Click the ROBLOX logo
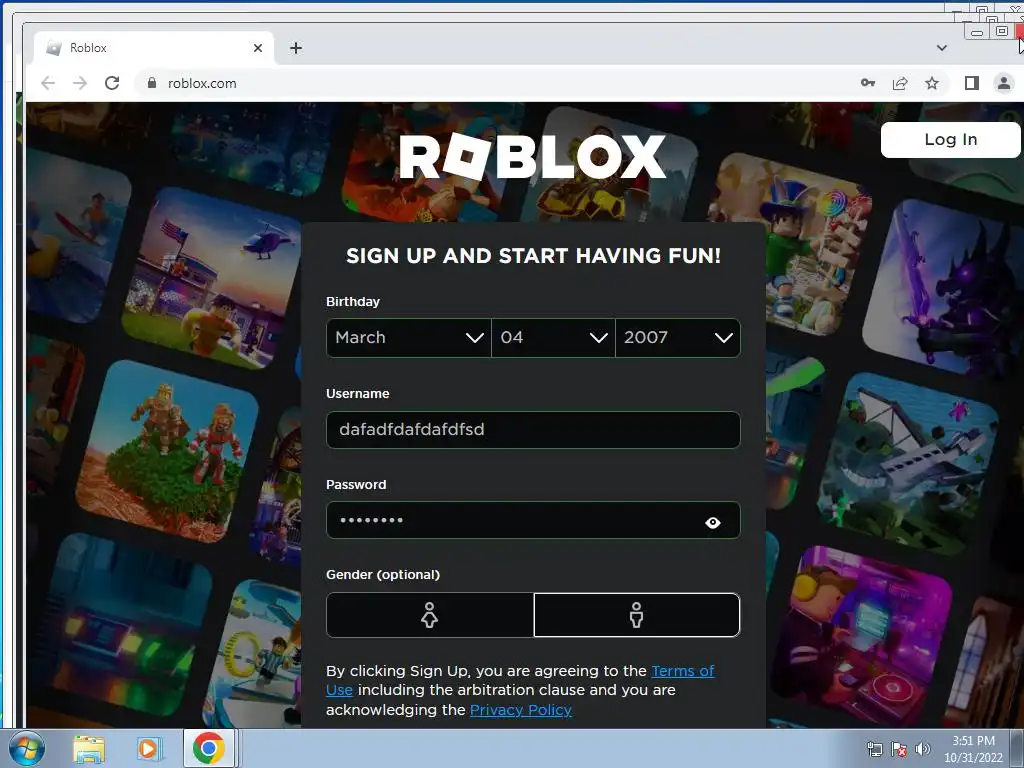Image resolution: width=1024 pixels, height=768 pixels. click(x=532, y=157)
